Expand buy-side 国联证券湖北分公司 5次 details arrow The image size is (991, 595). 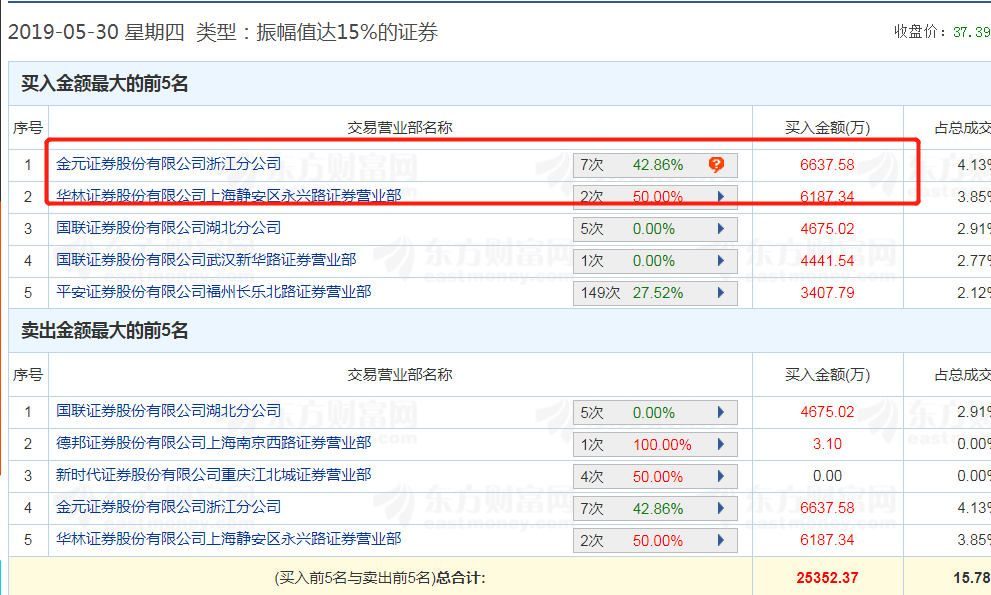[x=720, y=229]
